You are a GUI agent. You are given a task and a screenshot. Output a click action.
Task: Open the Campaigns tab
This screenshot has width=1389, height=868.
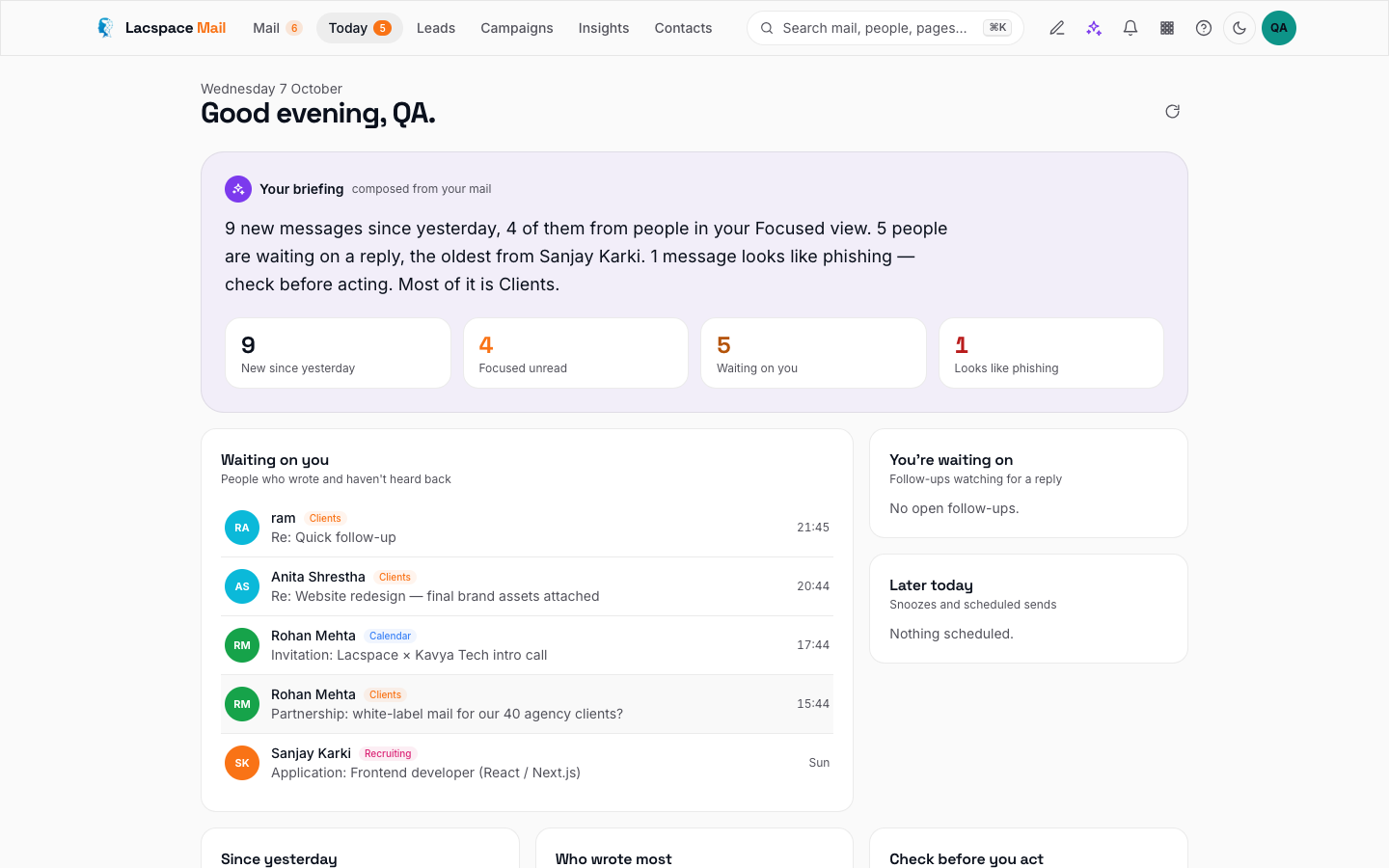coord(517,28)
